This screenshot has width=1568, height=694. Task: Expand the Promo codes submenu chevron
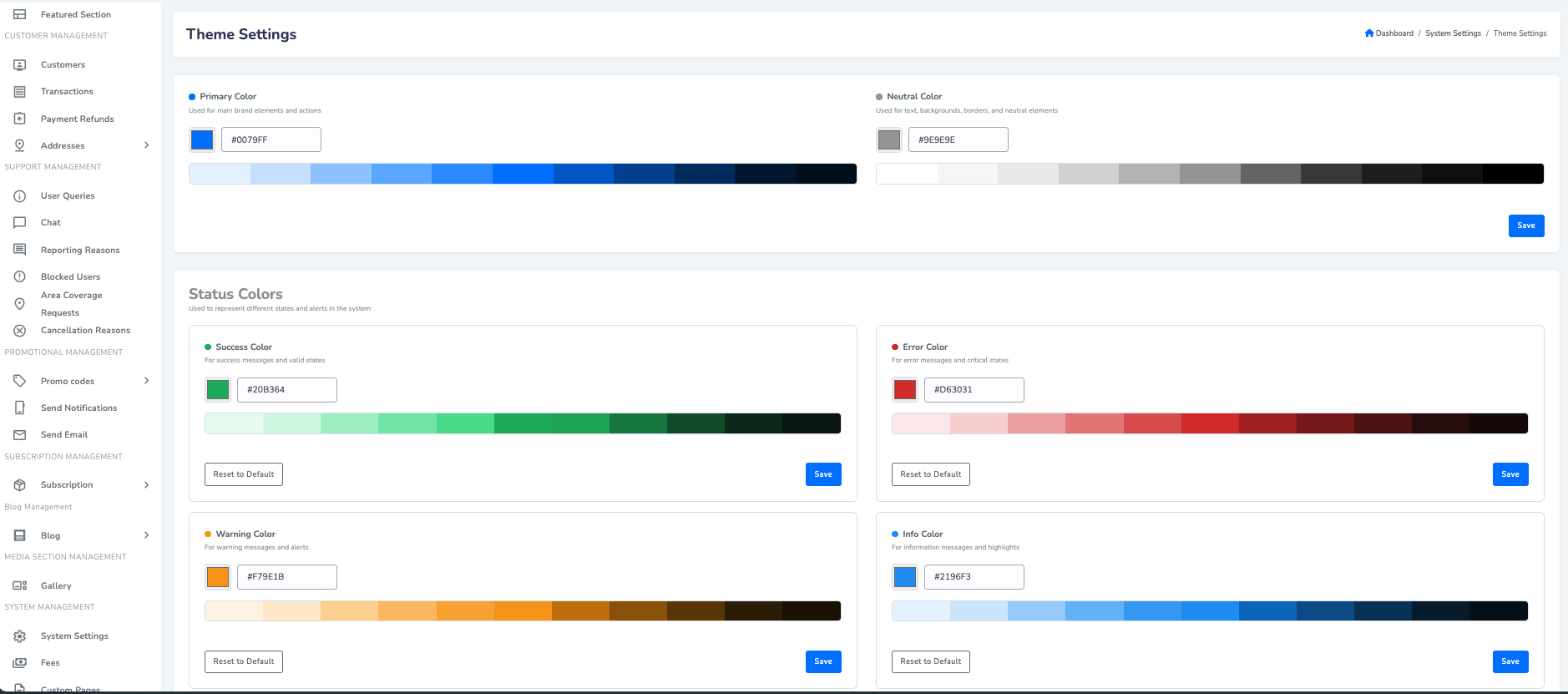(x=147, y=381)
